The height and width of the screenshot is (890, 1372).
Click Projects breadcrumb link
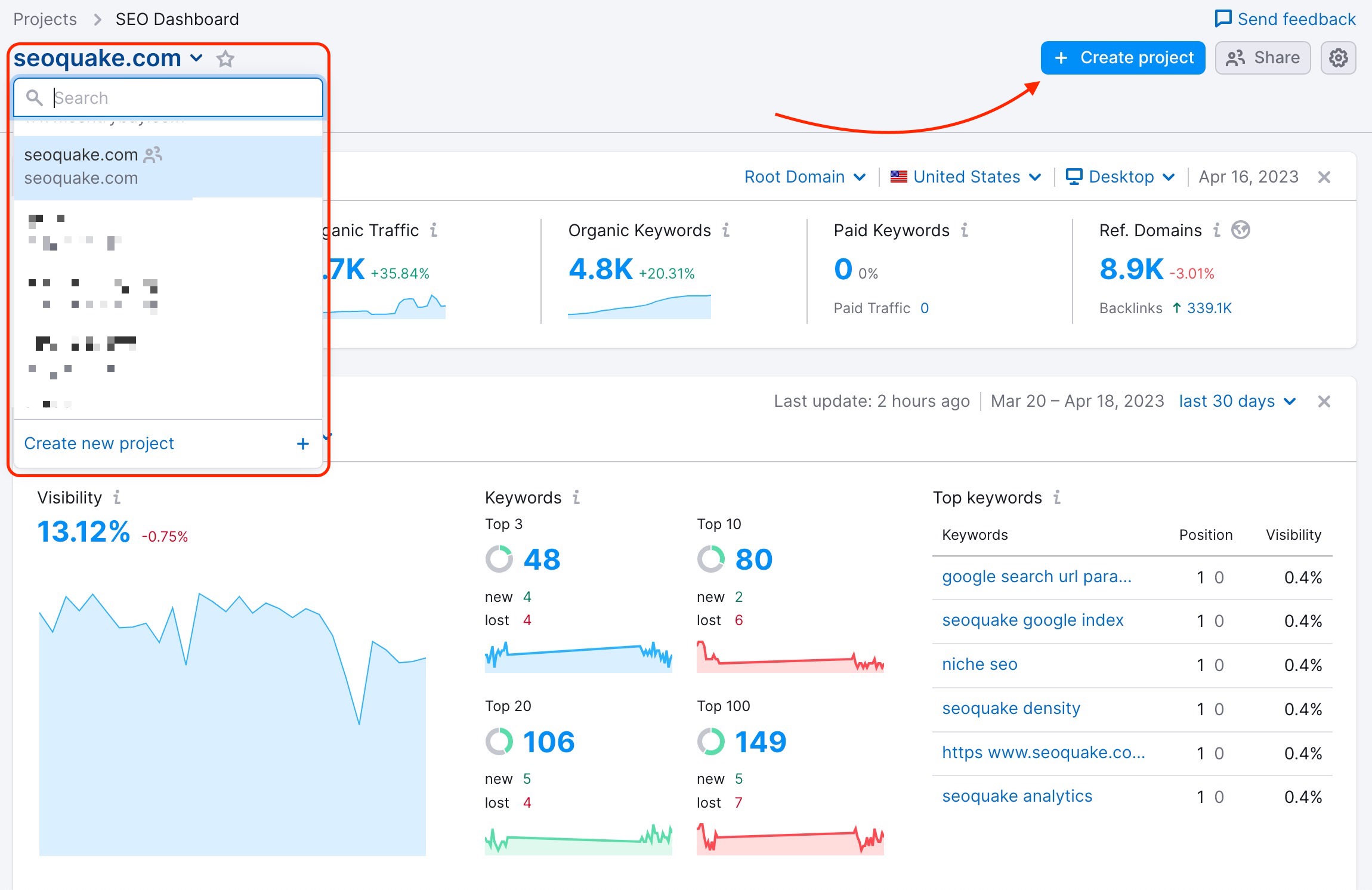tap(45, 19)
